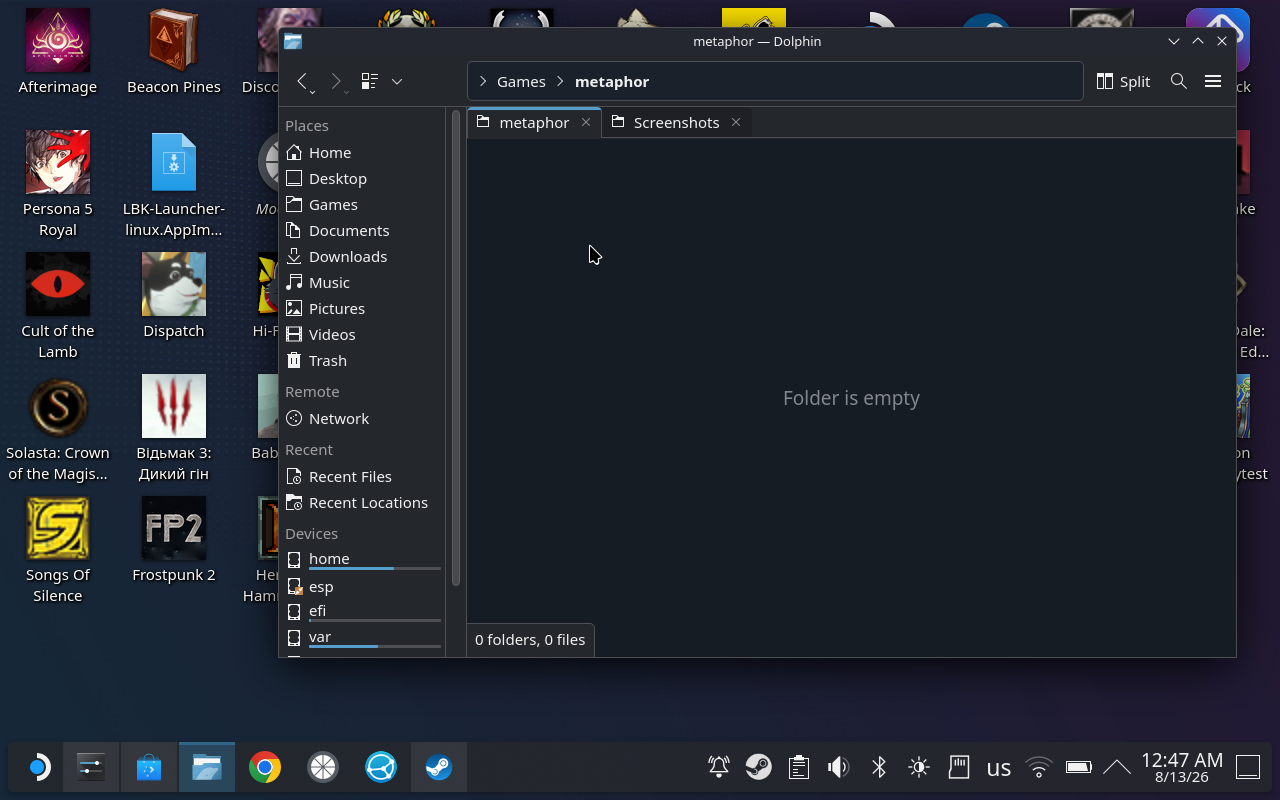Screen dimensions: 1280x800
Task: Toggle Split view in Dolphin
Action: pyautogui.click(x=1124, y=82)
